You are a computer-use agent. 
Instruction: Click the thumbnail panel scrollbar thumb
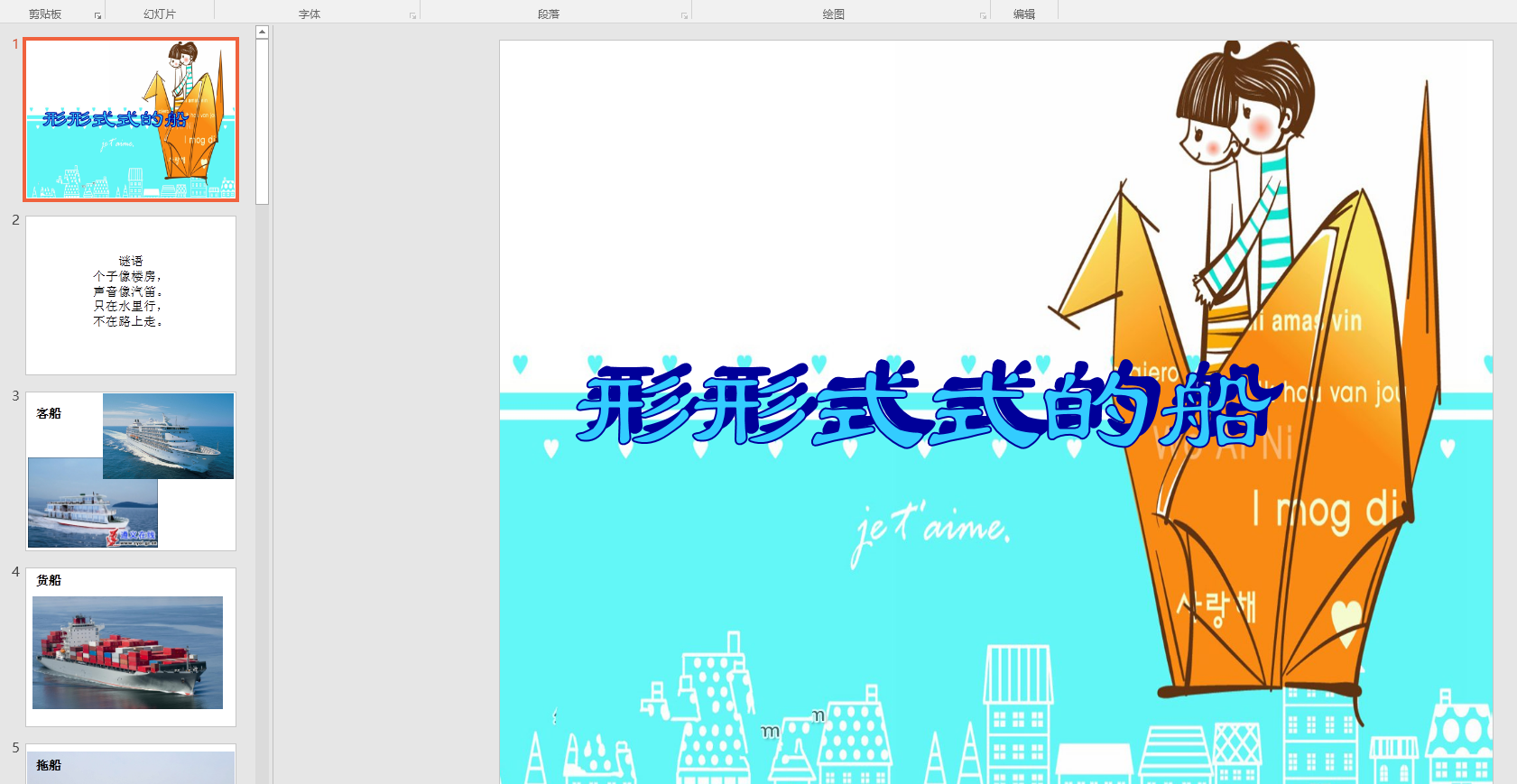click(262, 122)
